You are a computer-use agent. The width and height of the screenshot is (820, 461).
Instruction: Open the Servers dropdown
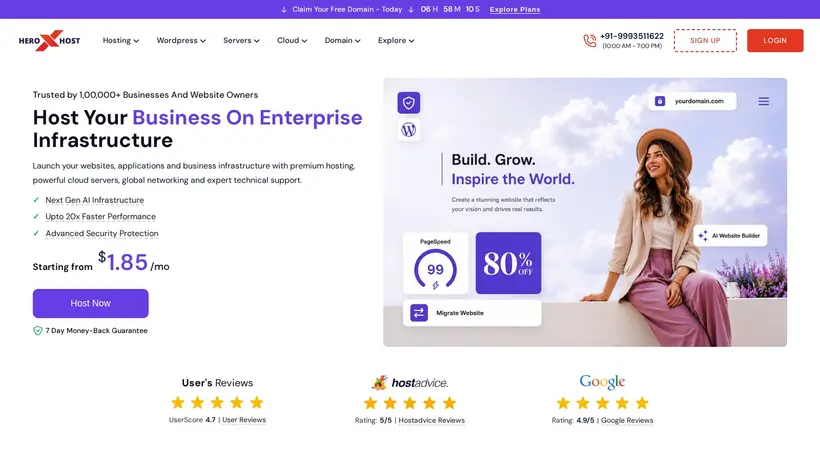pyautogui.click(x=241, y=40)
